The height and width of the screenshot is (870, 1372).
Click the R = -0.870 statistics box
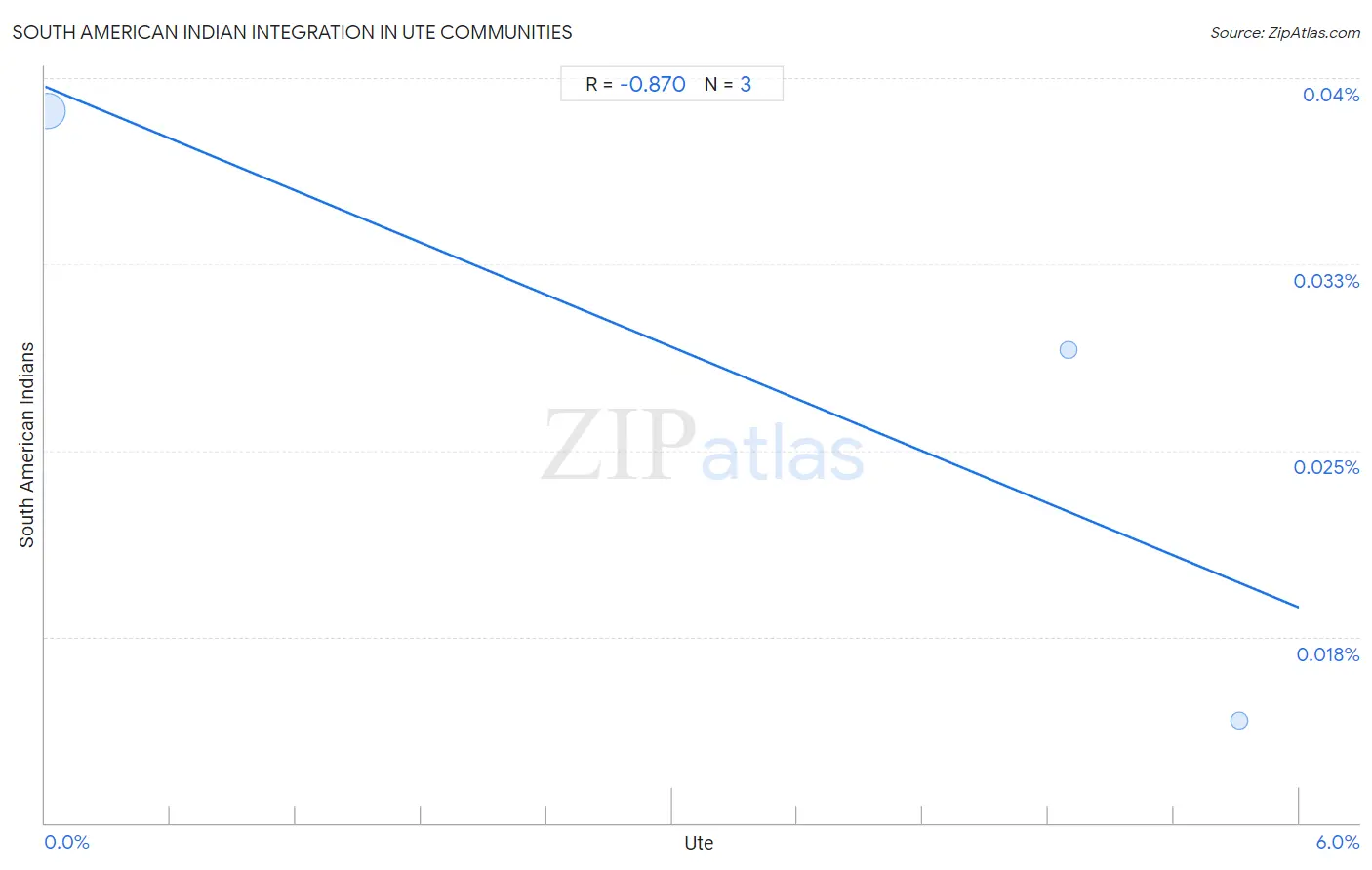671,84
